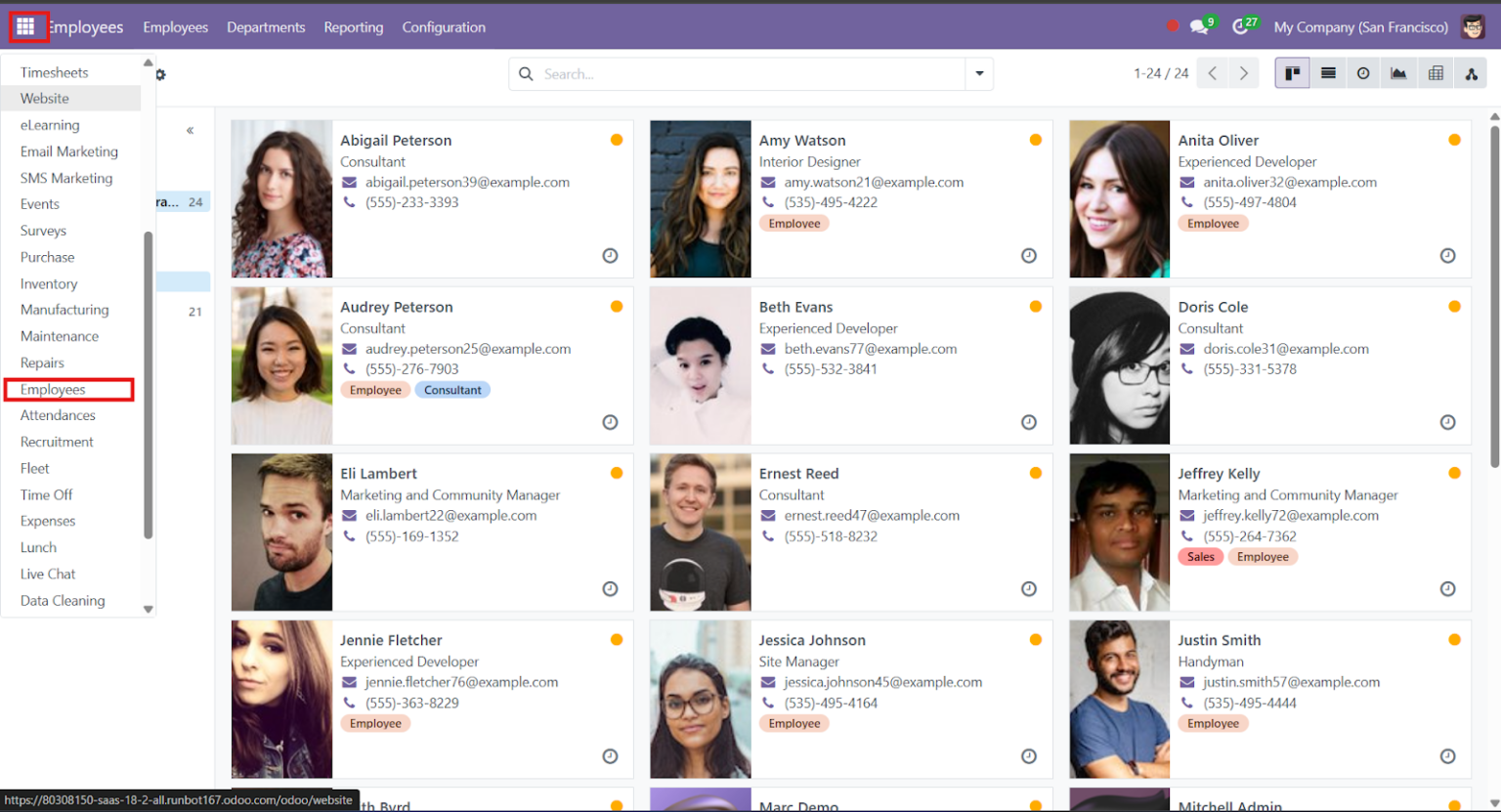Open the apps menu grid icon

click(26, 26)
